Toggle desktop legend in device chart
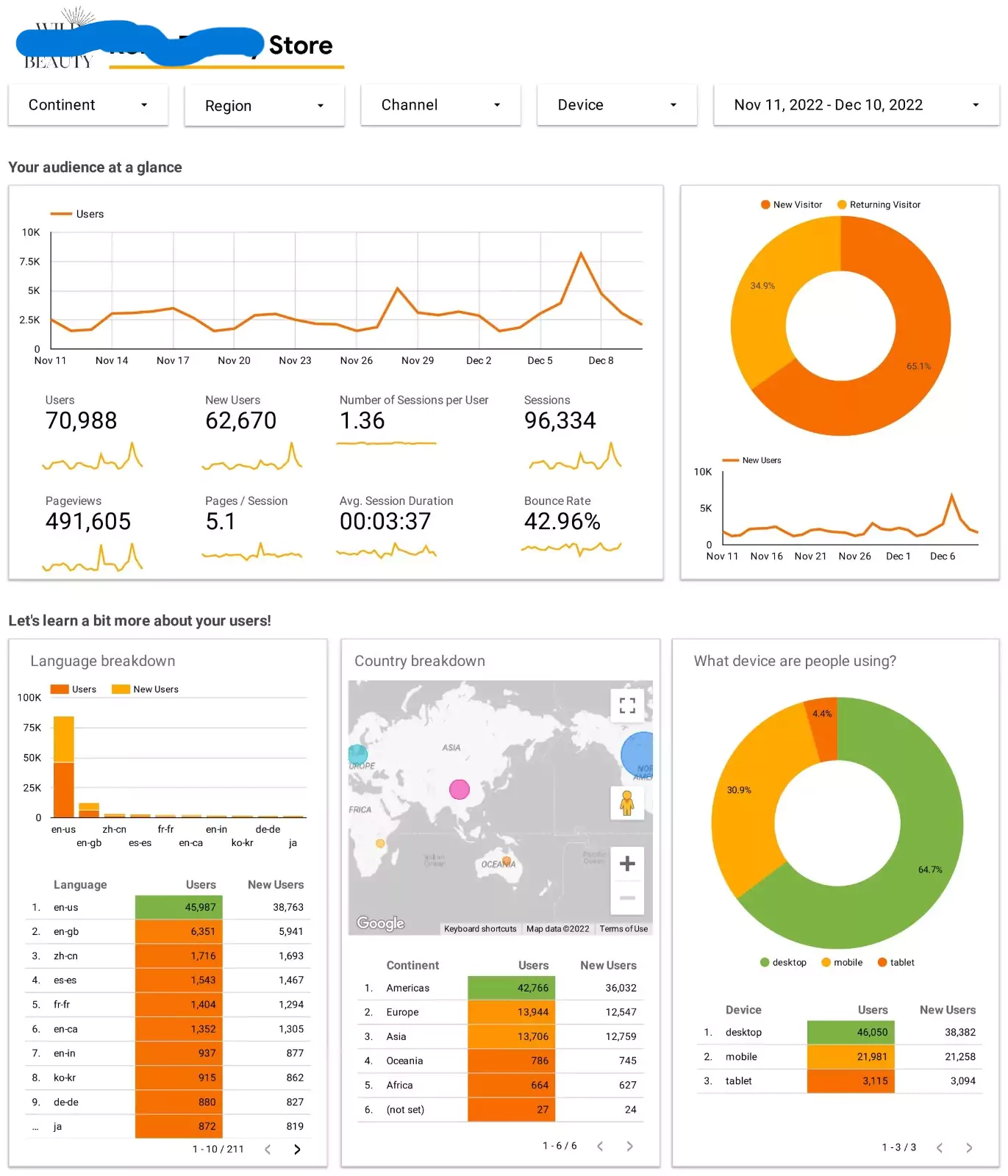This screenshot has width=1008, height=1176. coord(783,963)
